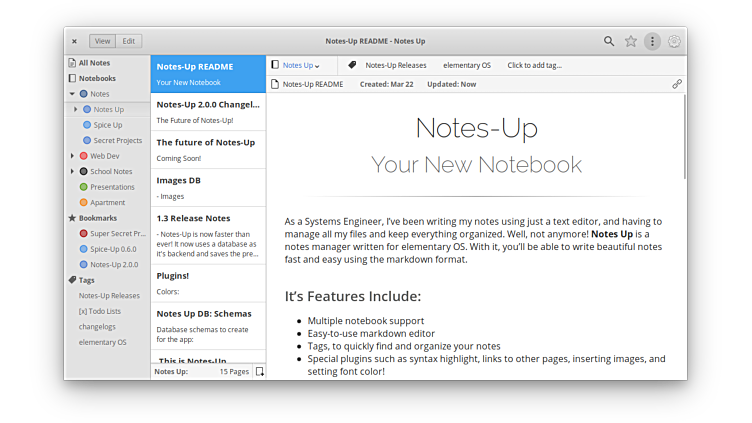
Task: Open the search magnifier icon
Action: 609,41
